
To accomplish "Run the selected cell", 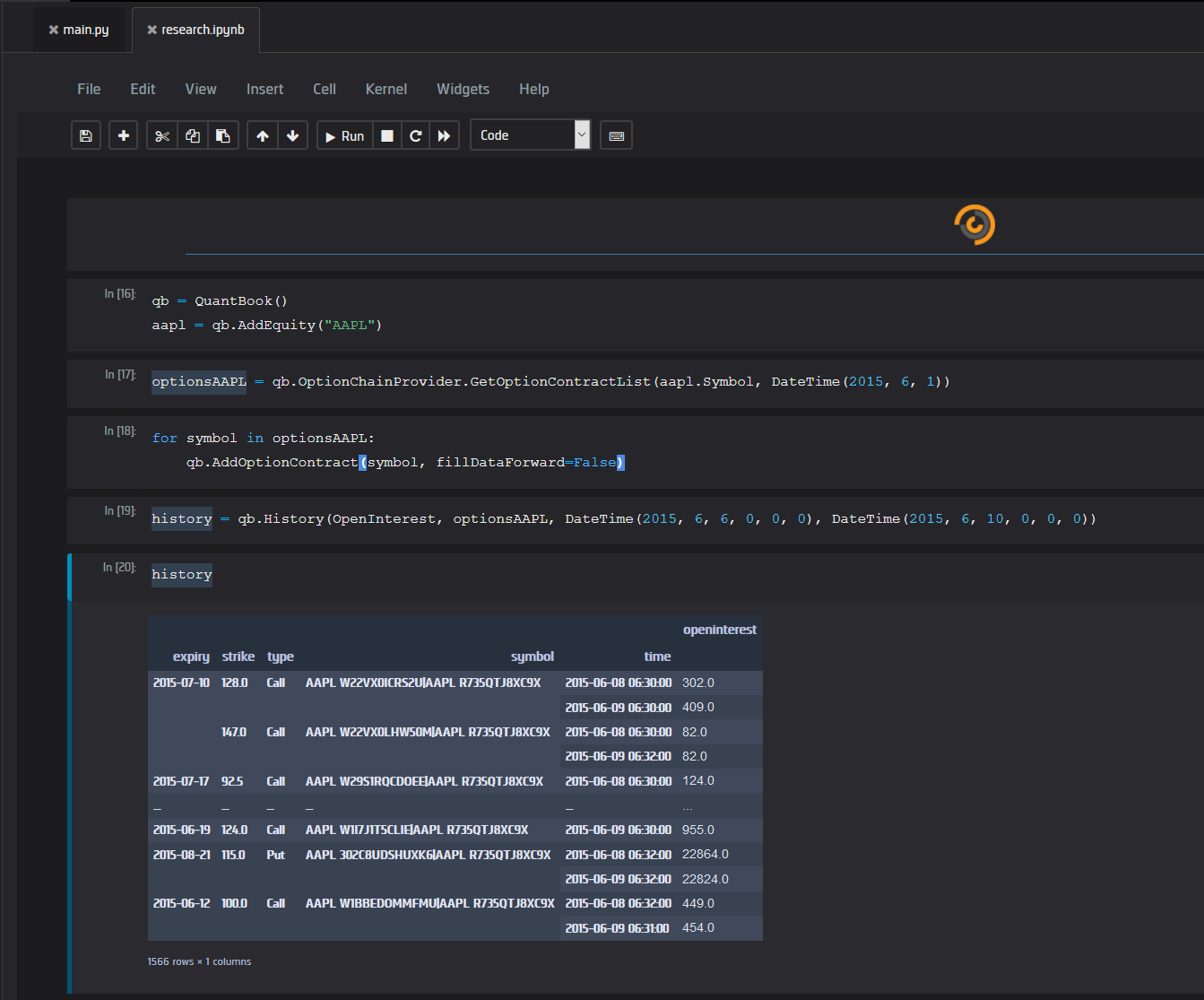I will click(x=343, y=135).
